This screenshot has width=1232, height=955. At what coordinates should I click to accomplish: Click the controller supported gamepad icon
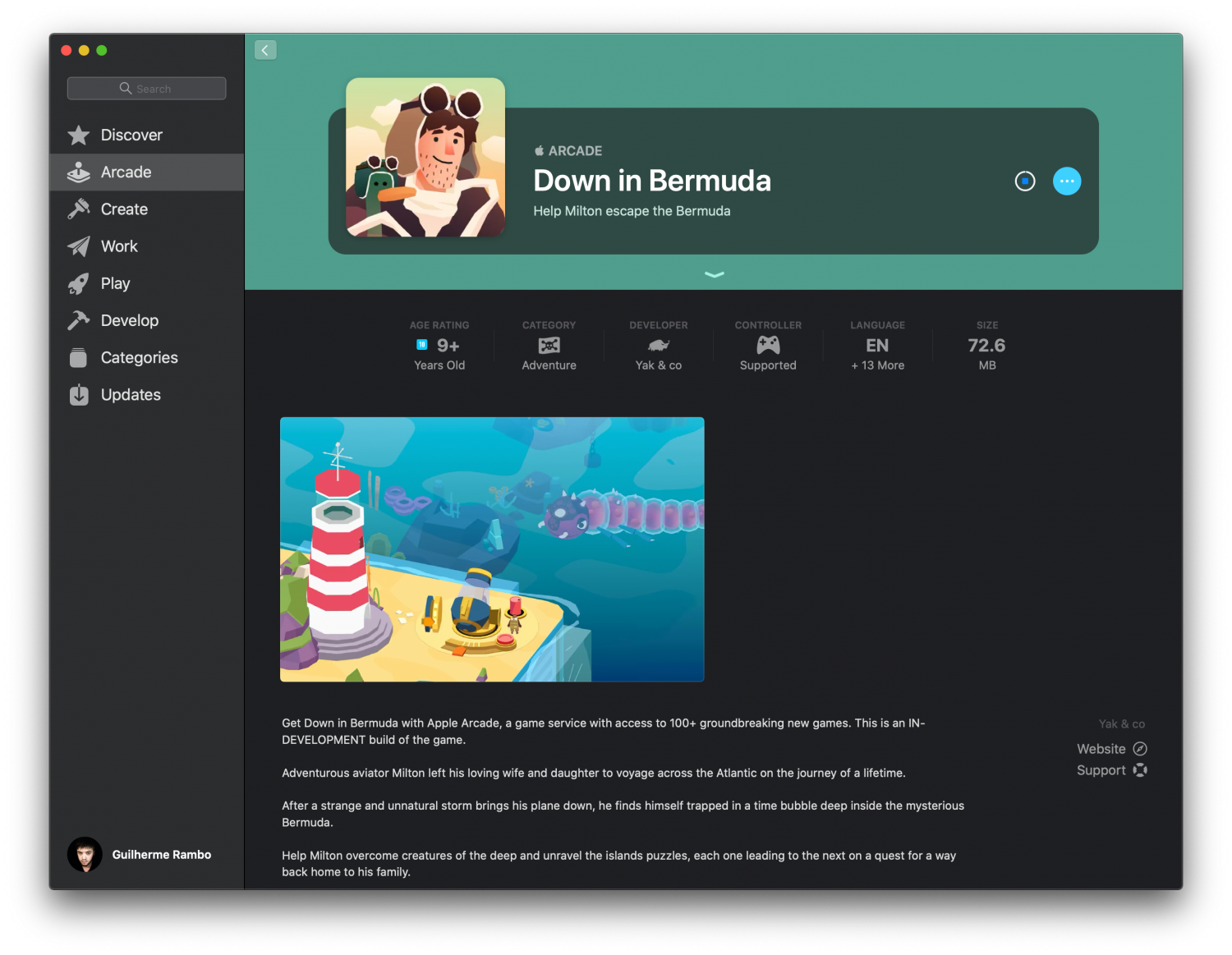coord(768,346)
